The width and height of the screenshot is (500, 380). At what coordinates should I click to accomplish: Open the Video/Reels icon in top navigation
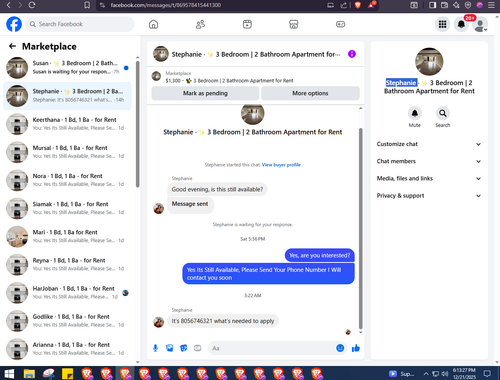(x=247, y=24)
